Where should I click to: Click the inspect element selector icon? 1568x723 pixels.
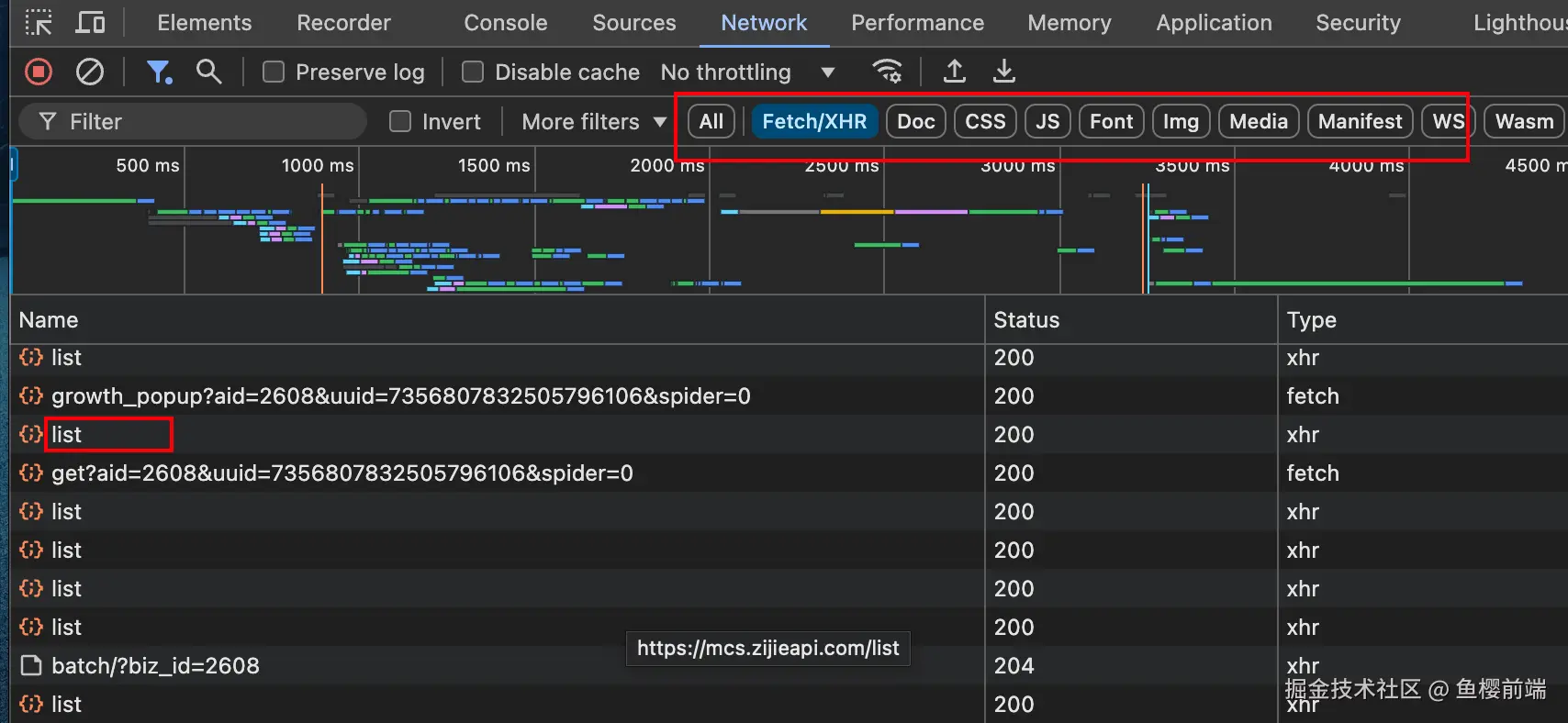(x=39, y=23)
